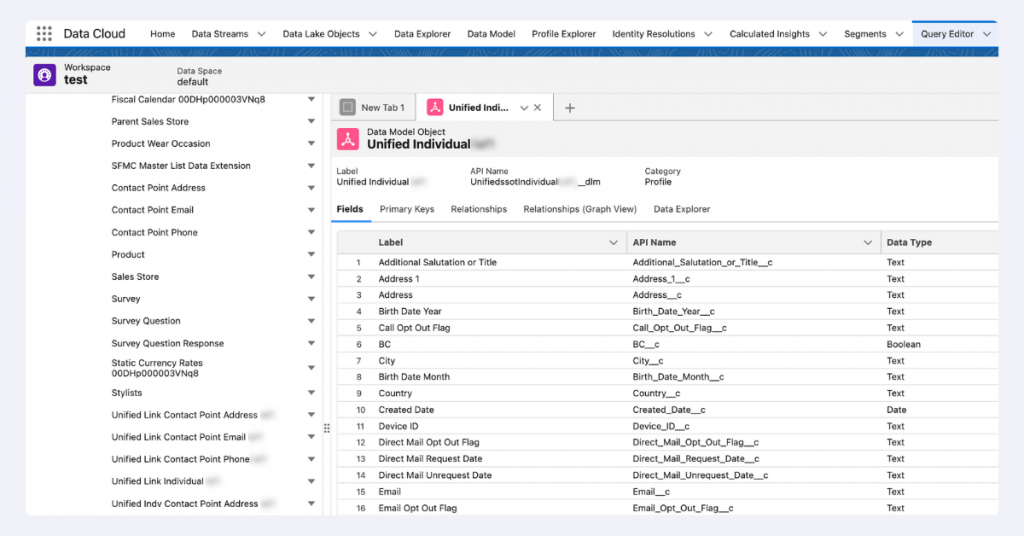This screenshot has height=536, width=1024.
Task: Add a new query tab with plus icon
Action: point(569,108)
